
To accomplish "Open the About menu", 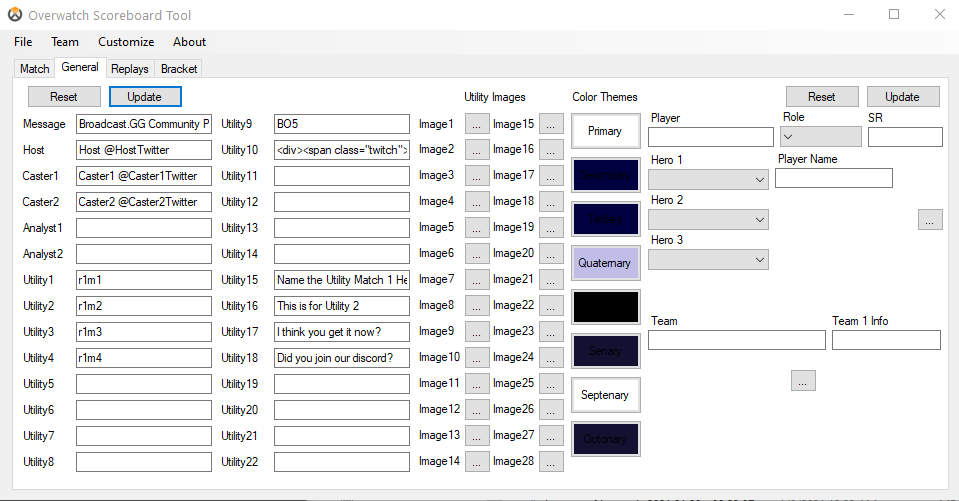I will (189, 42).
